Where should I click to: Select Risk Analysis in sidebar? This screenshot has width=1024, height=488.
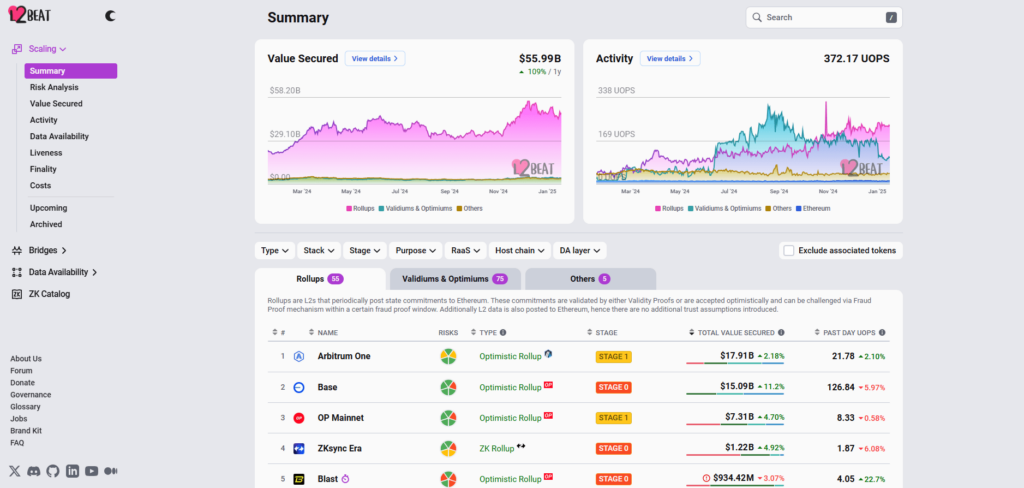tap(54, 87)
